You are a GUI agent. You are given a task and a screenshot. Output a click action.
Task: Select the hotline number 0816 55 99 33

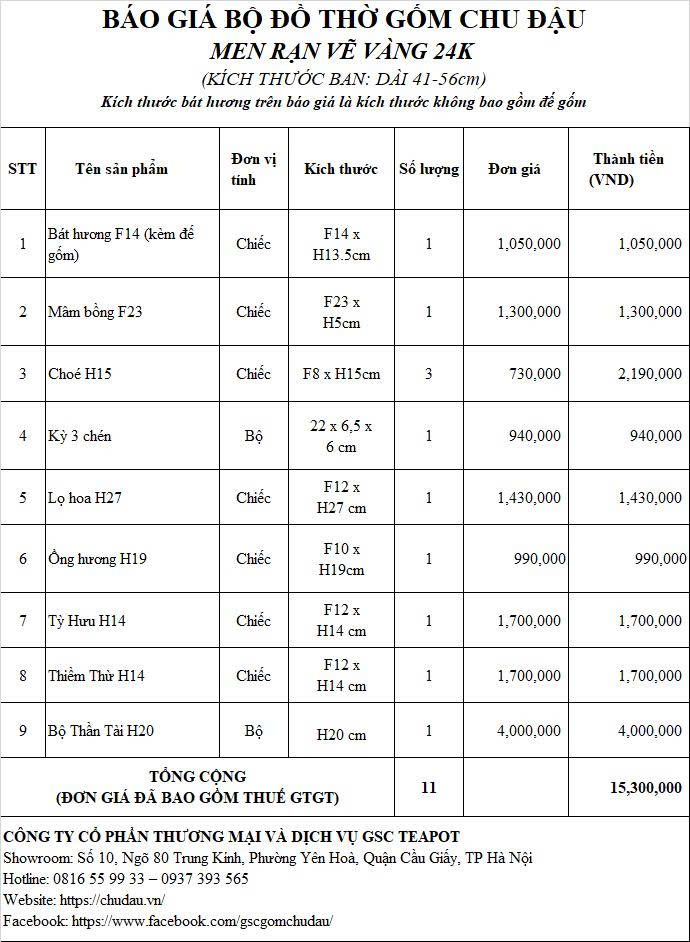click(x=99, y=878)
